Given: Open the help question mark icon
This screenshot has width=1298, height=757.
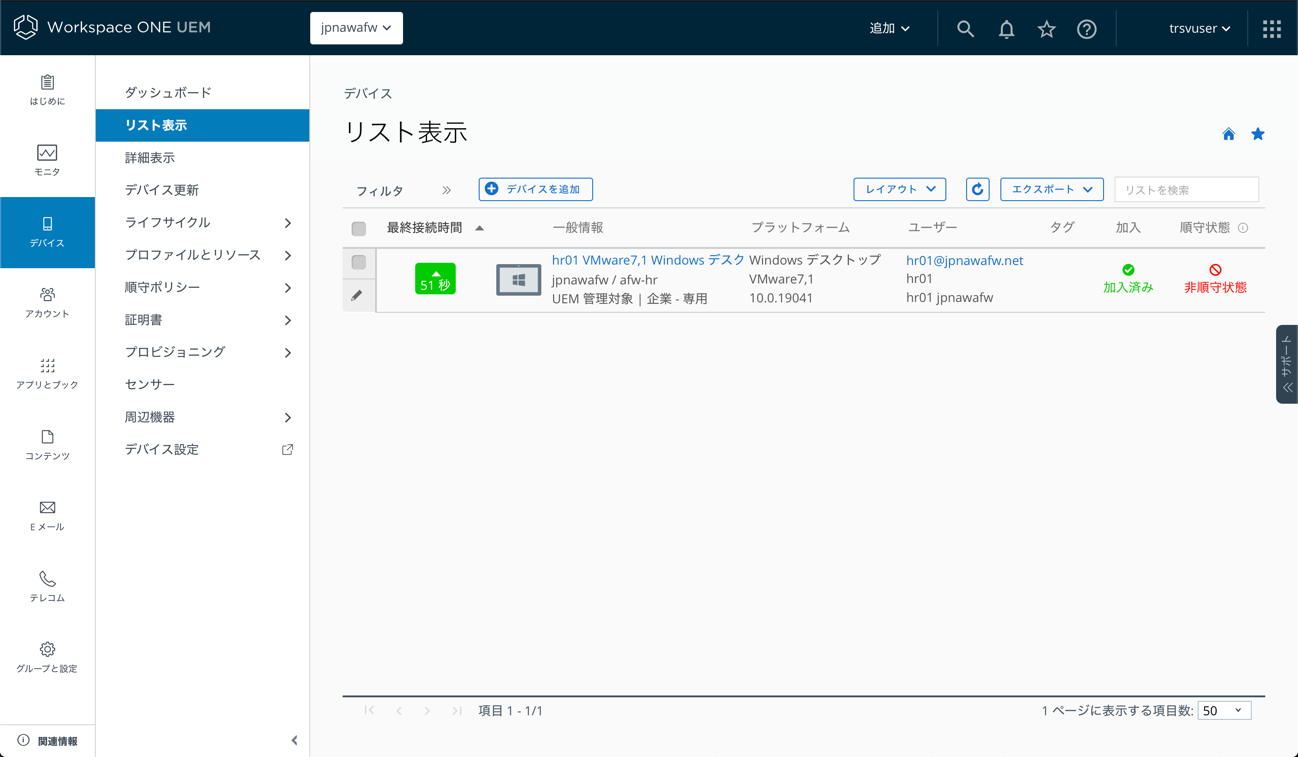Looking at the screenshot, I should 1087,29.
